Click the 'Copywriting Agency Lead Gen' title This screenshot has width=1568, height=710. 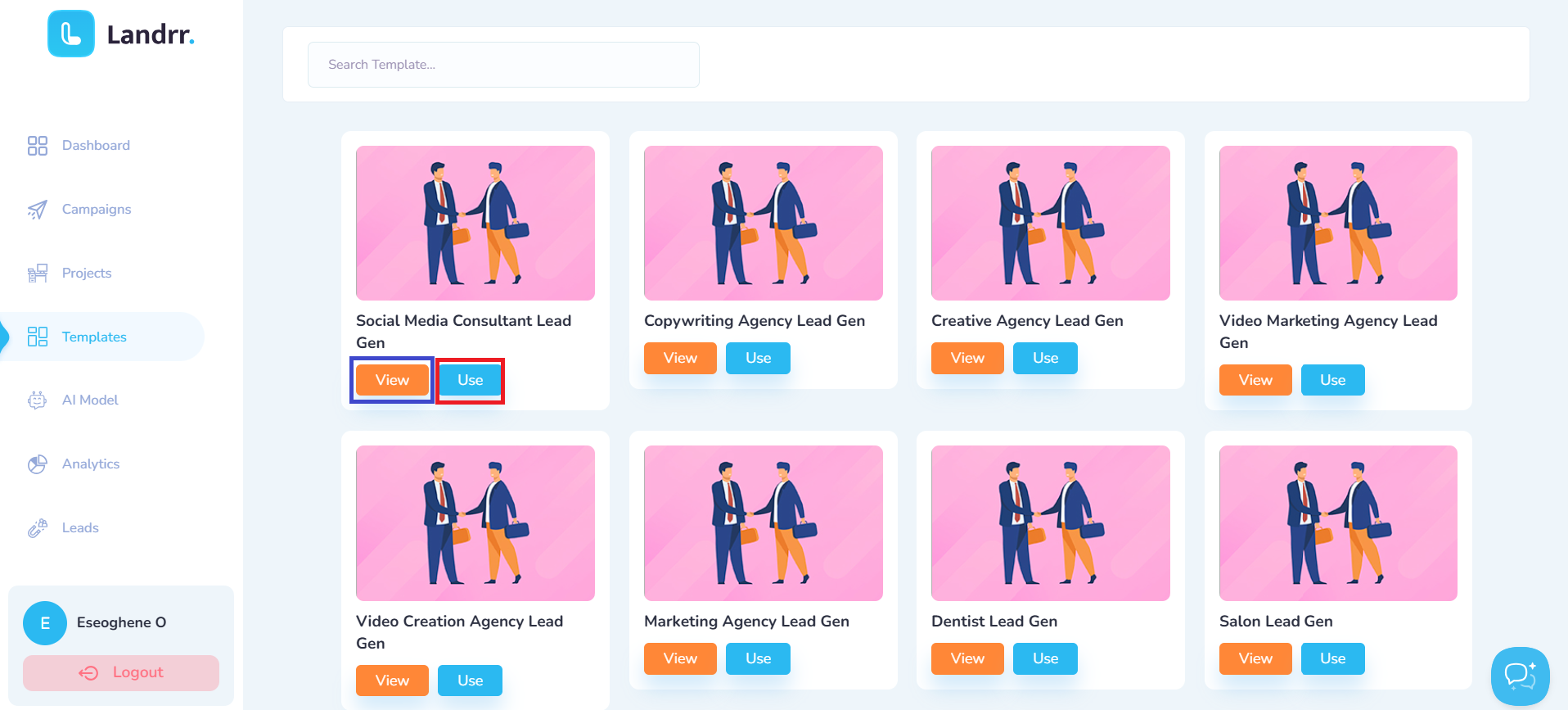(x=755, y=321)
